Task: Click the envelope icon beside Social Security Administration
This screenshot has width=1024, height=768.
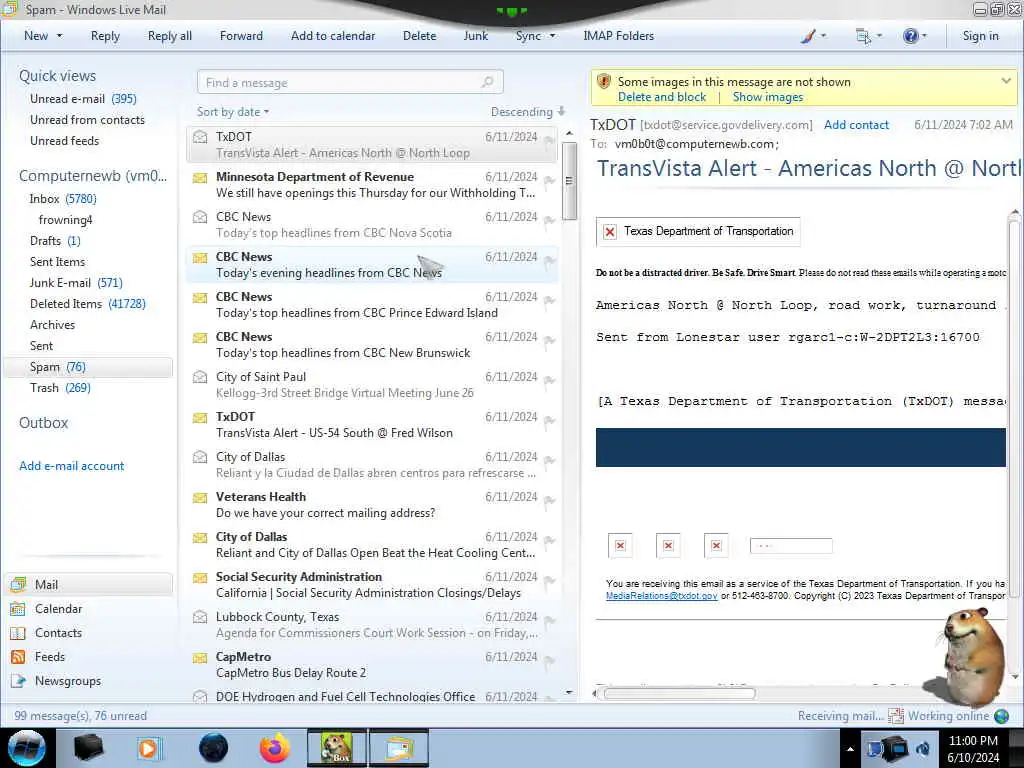Action: coord(200,577)
